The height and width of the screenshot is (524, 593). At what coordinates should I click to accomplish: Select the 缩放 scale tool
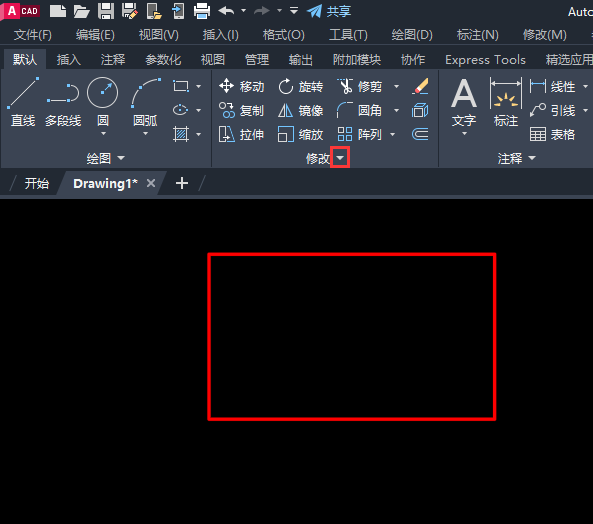point(301,134)
